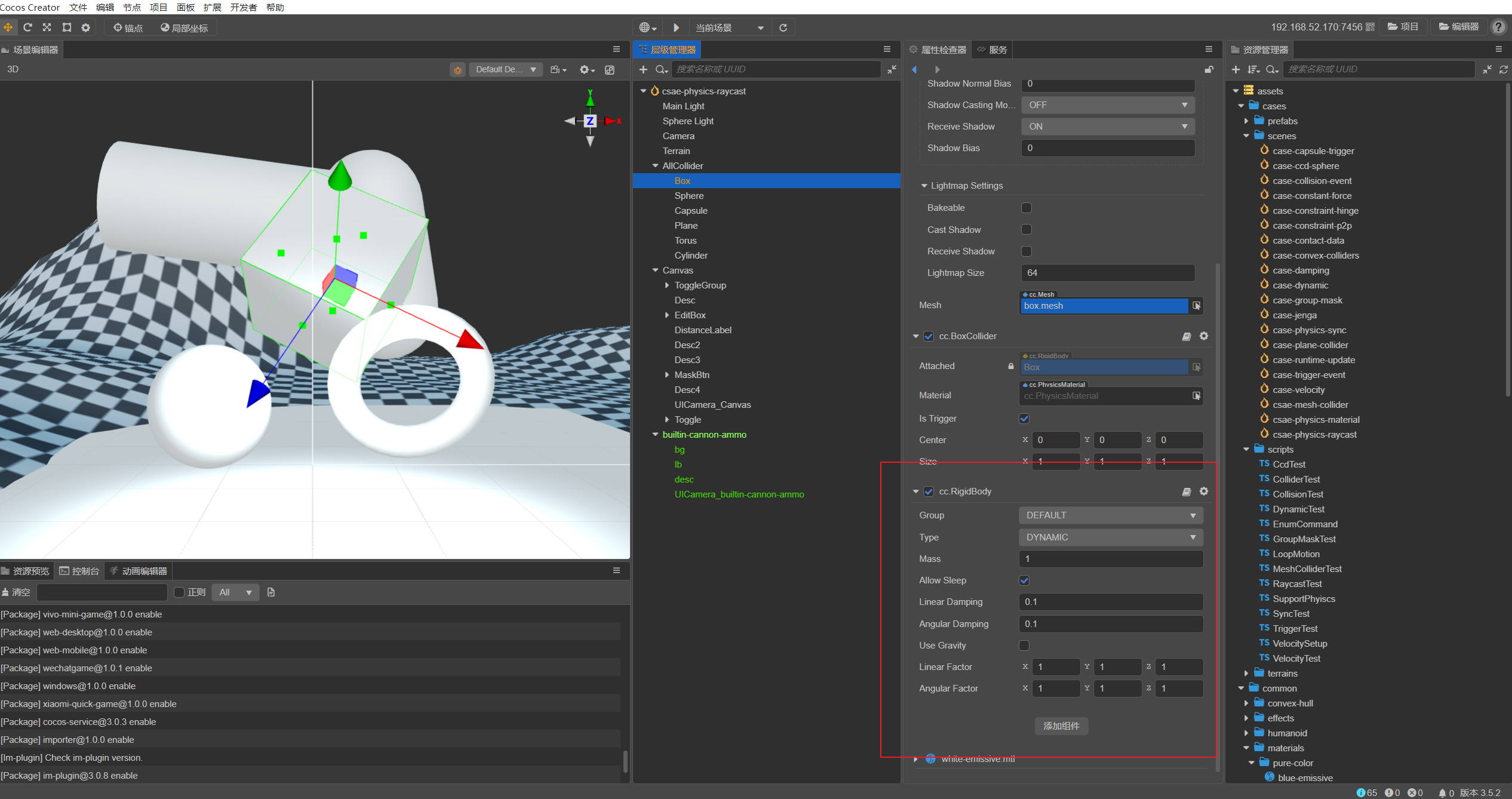1512x799 pixels.
Task: Click the Mass input field
Action: pyautogui.click(x=1110, y=559)
